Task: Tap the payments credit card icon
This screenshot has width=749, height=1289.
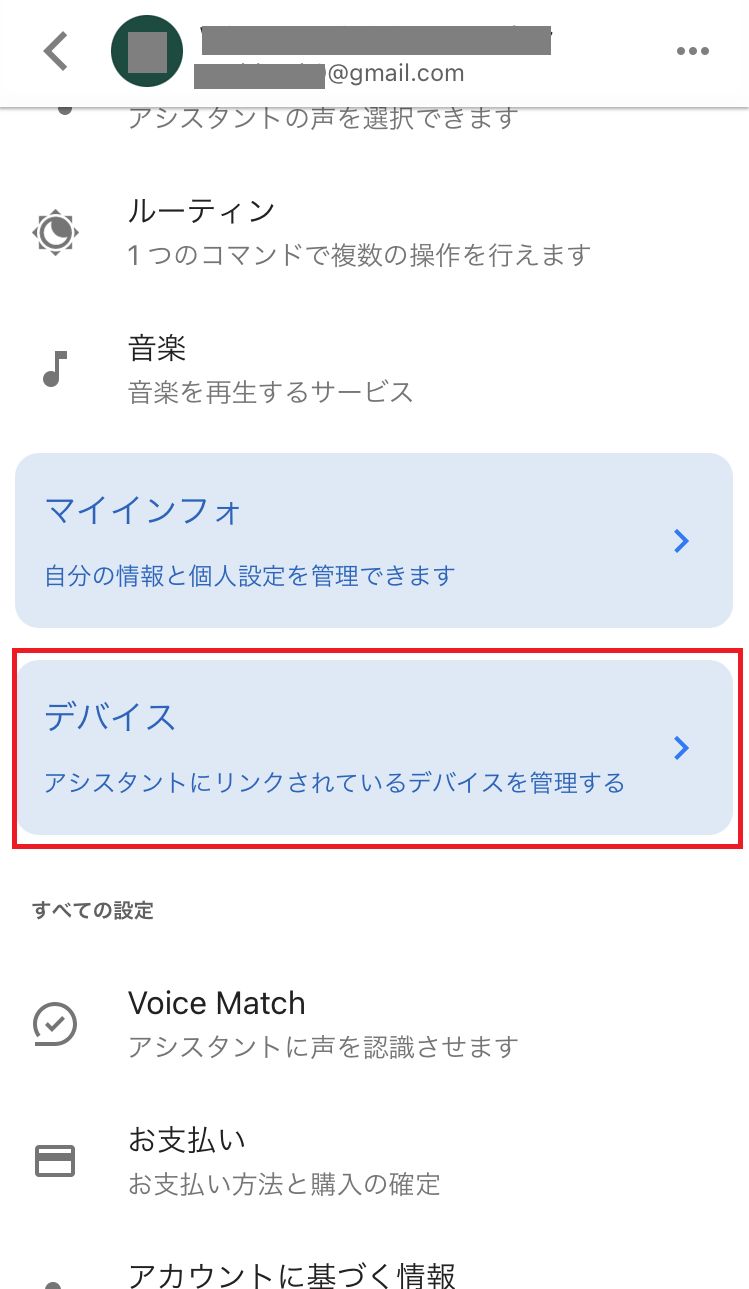Action: 56,1160
